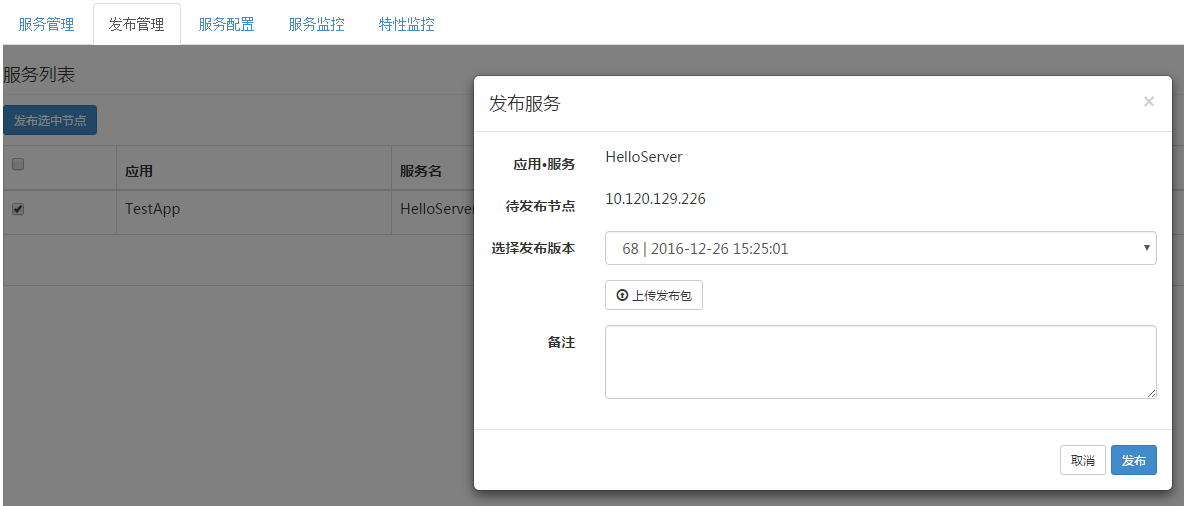Uncheck the TestApp row checkbox

pos(17,209)
